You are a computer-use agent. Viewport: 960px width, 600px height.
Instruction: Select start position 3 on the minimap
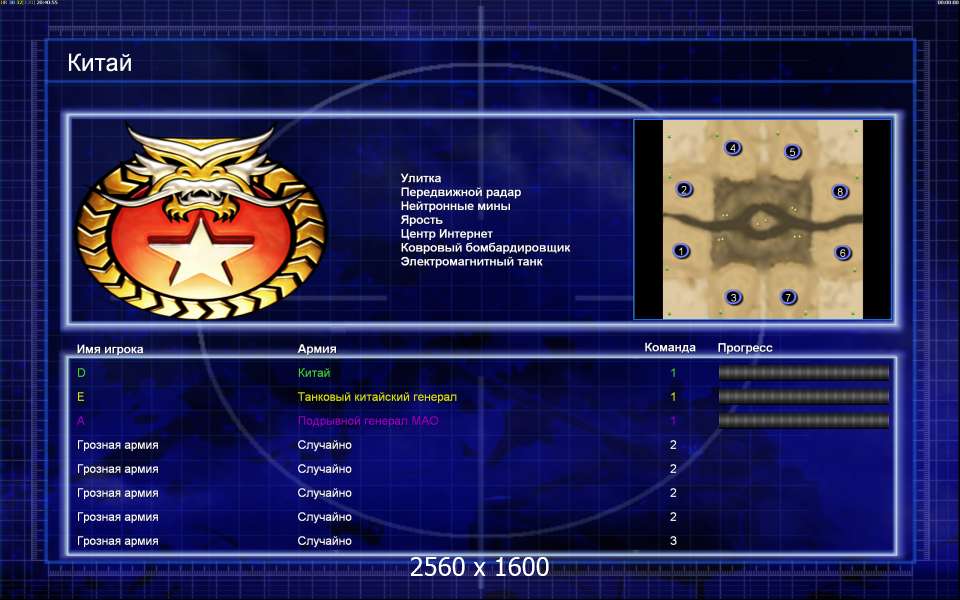point(733,298)
